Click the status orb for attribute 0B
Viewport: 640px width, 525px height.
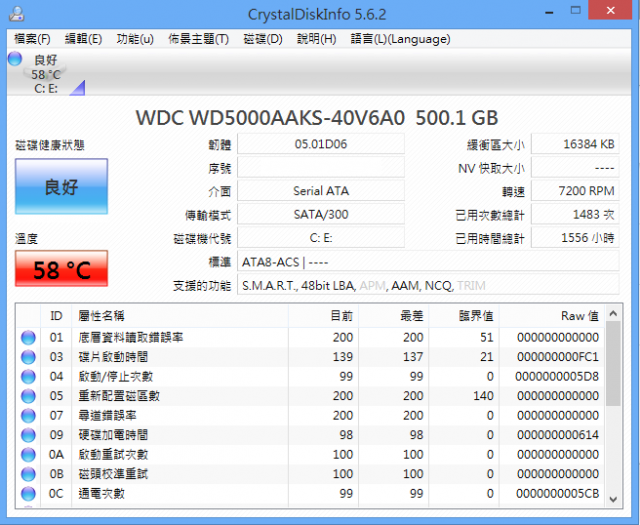(x=28, y=474)
